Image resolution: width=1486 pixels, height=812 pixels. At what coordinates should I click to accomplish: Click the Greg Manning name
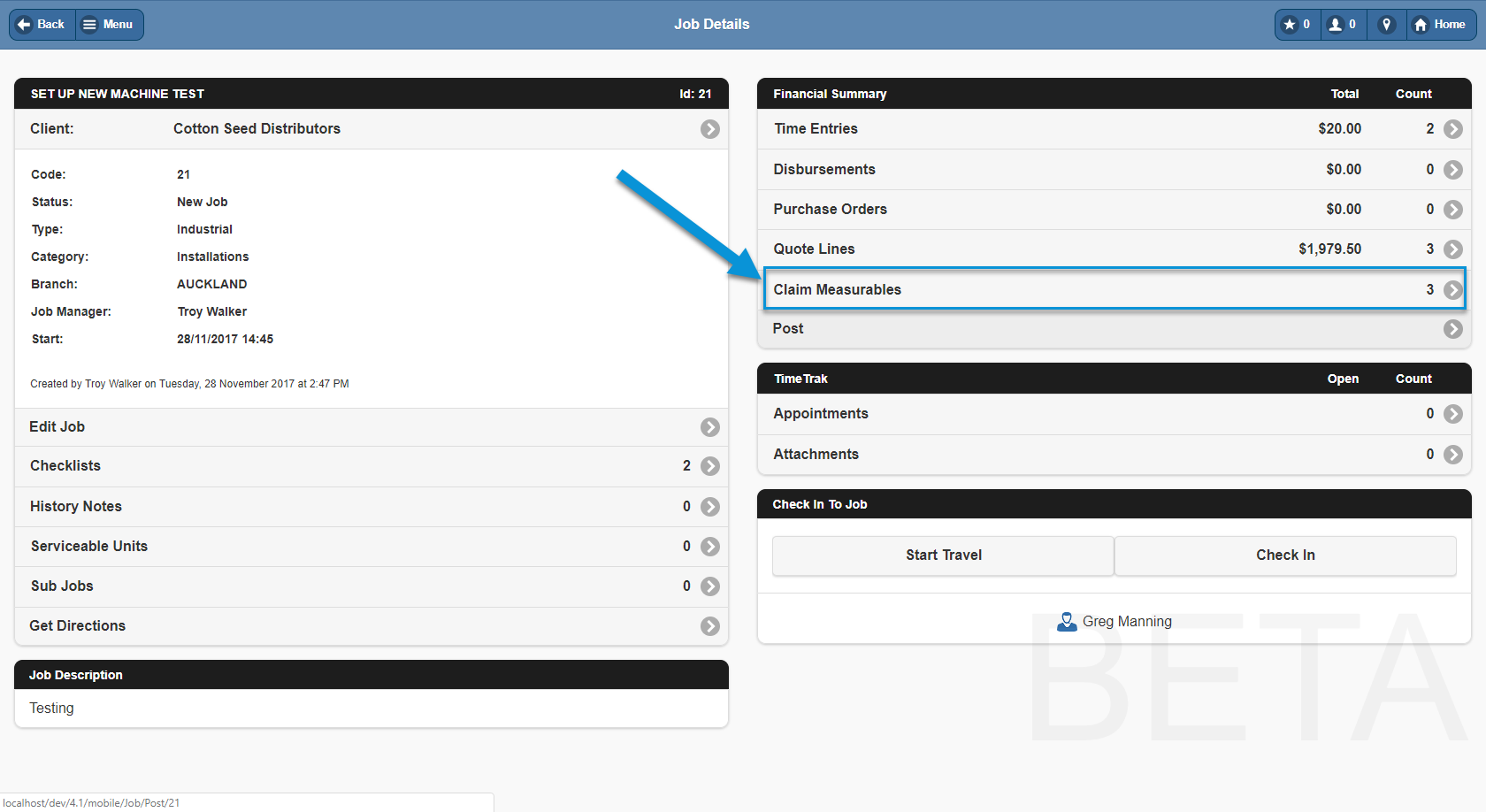pyautogui.click(x=1127, y=622)
